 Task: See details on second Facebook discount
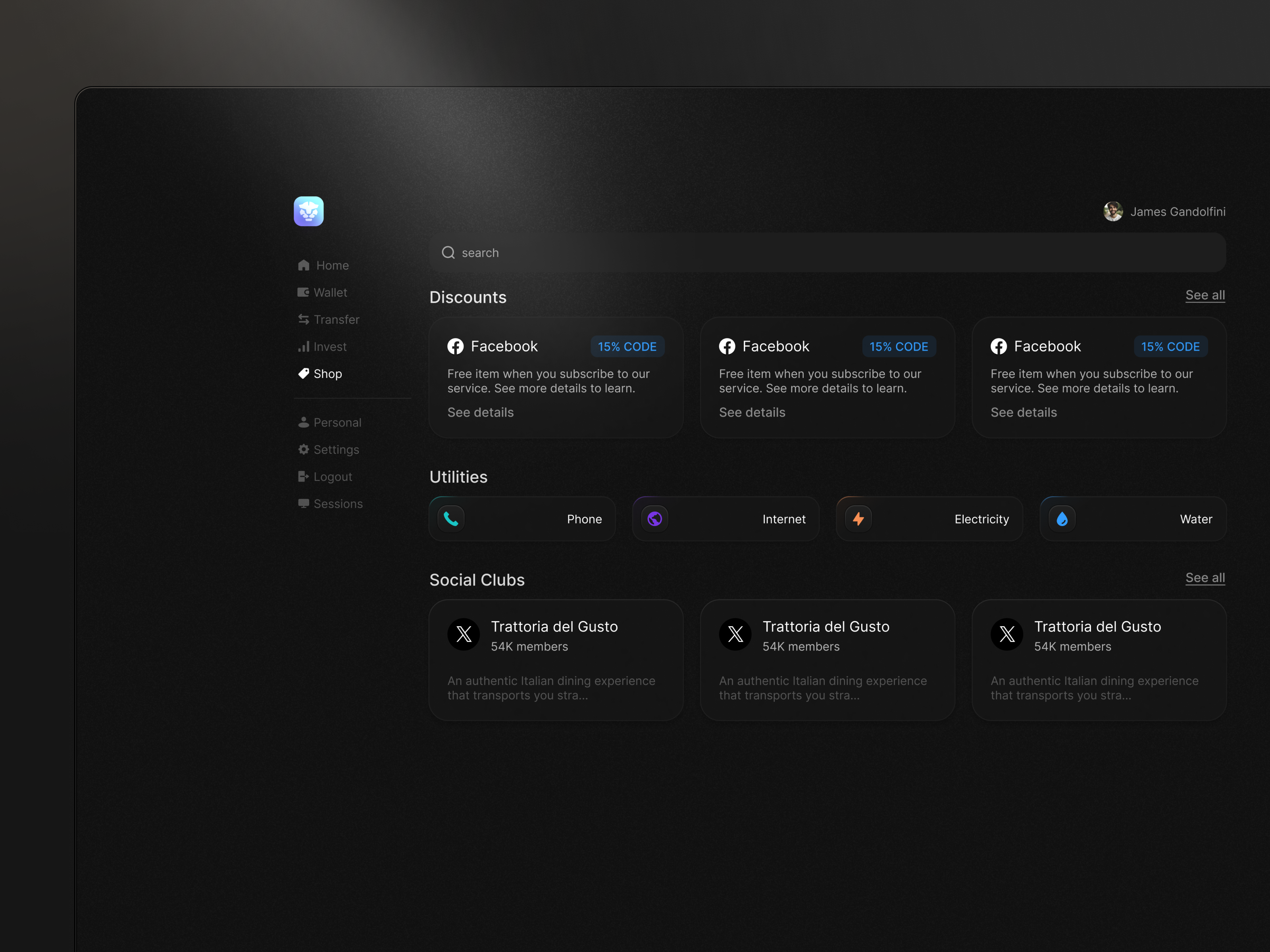(752, 412)
